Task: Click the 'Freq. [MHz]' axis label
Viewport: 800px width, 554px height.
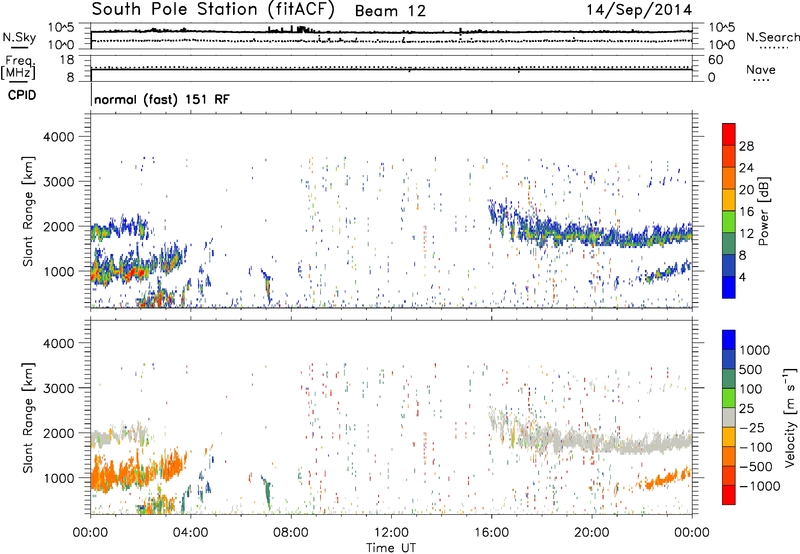Action: 19,68
